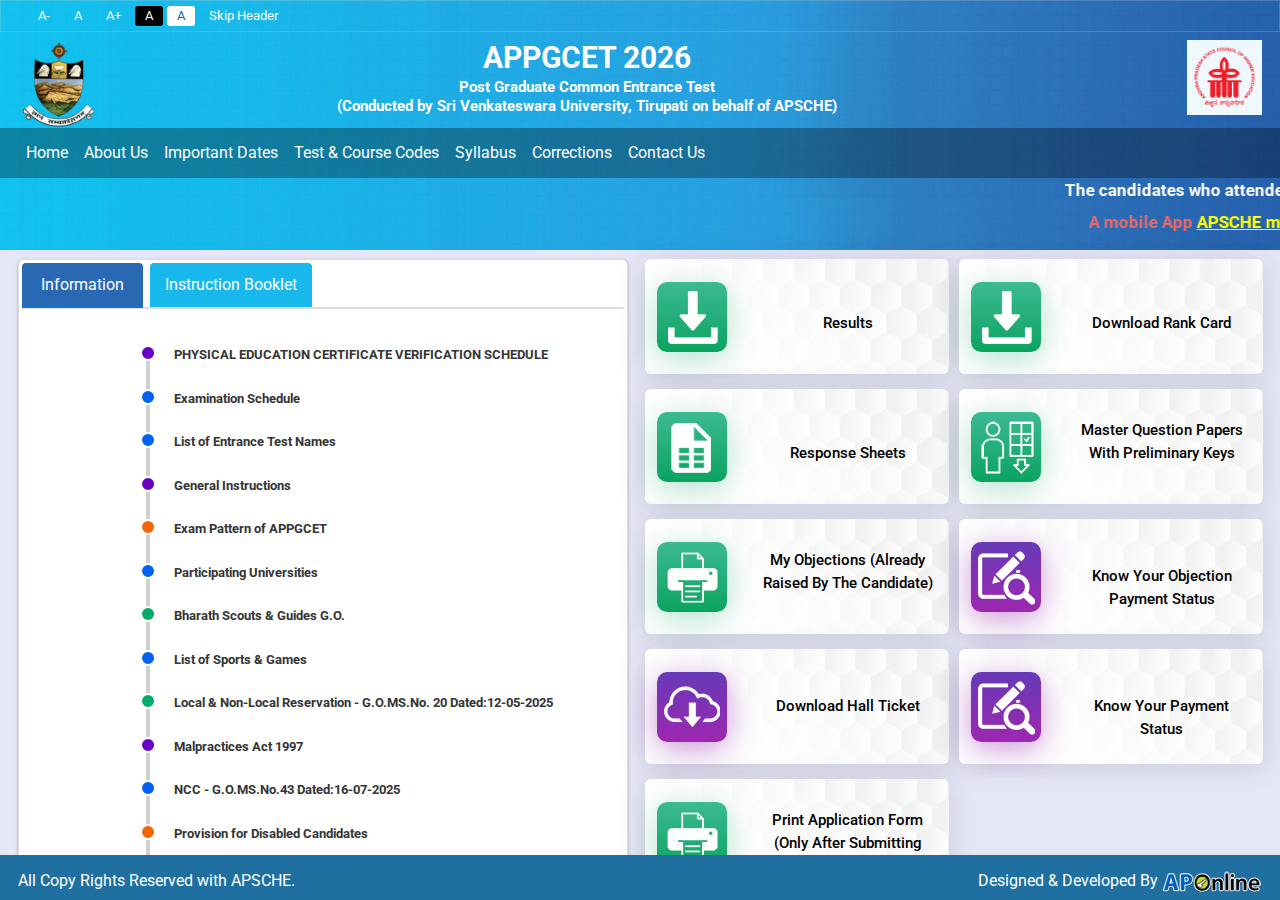Click the Skip Header link
The width and height of the screenshot is (1280, 900).
click(x=244, y=16)
